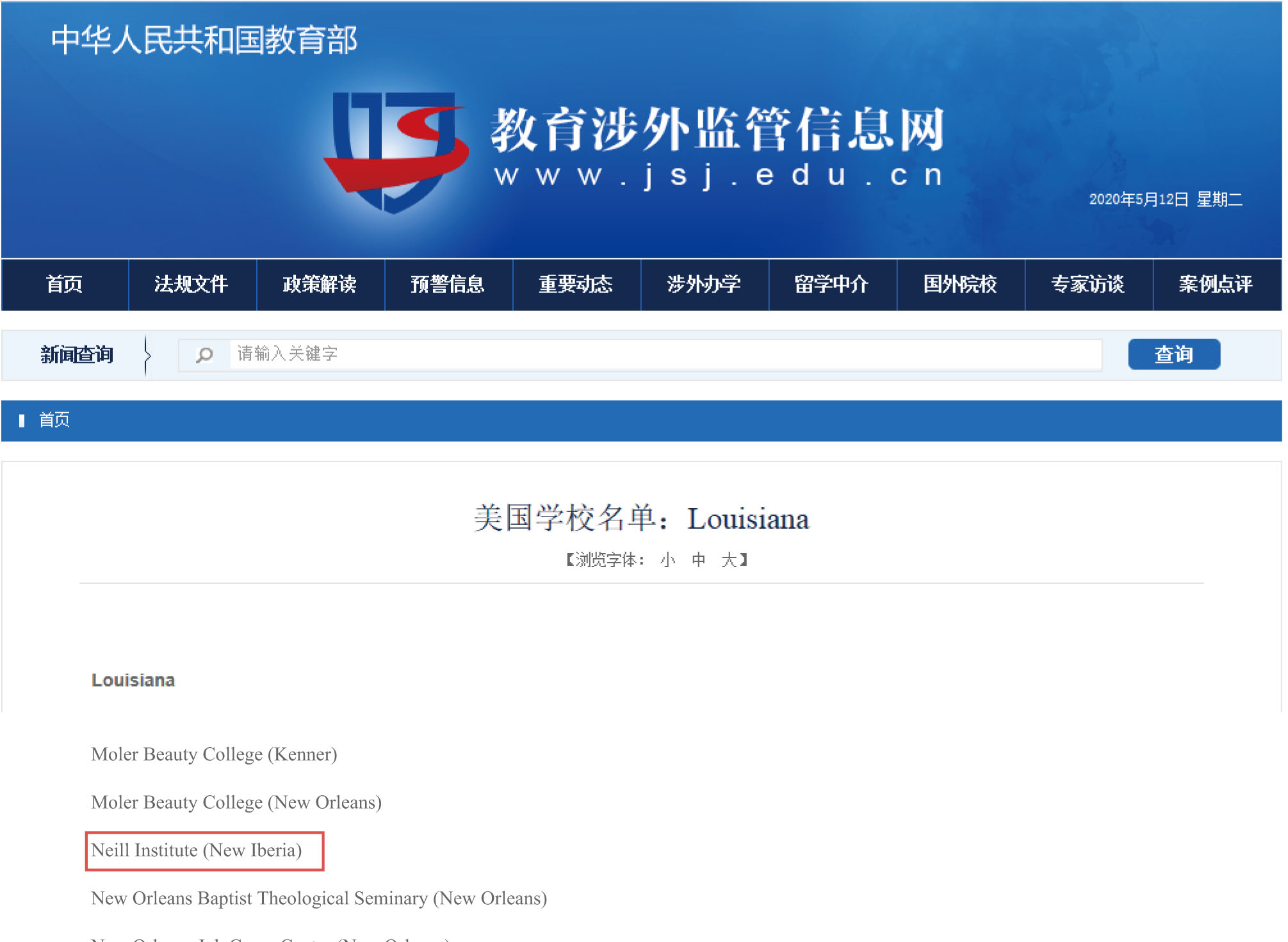Viewport: 1288px width, 942px height.
Task: Set browsing font size to 大
Action: coord(729,560)
